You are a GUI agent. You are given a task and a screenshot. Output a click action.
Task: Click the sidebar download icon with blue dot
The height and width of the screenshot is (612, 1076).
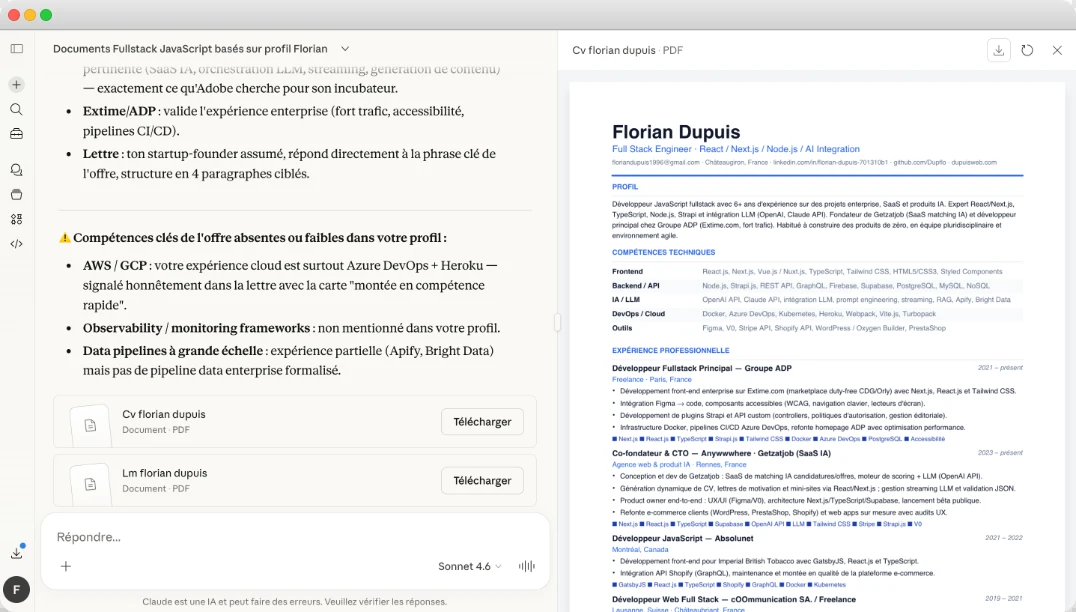point(16,553)
